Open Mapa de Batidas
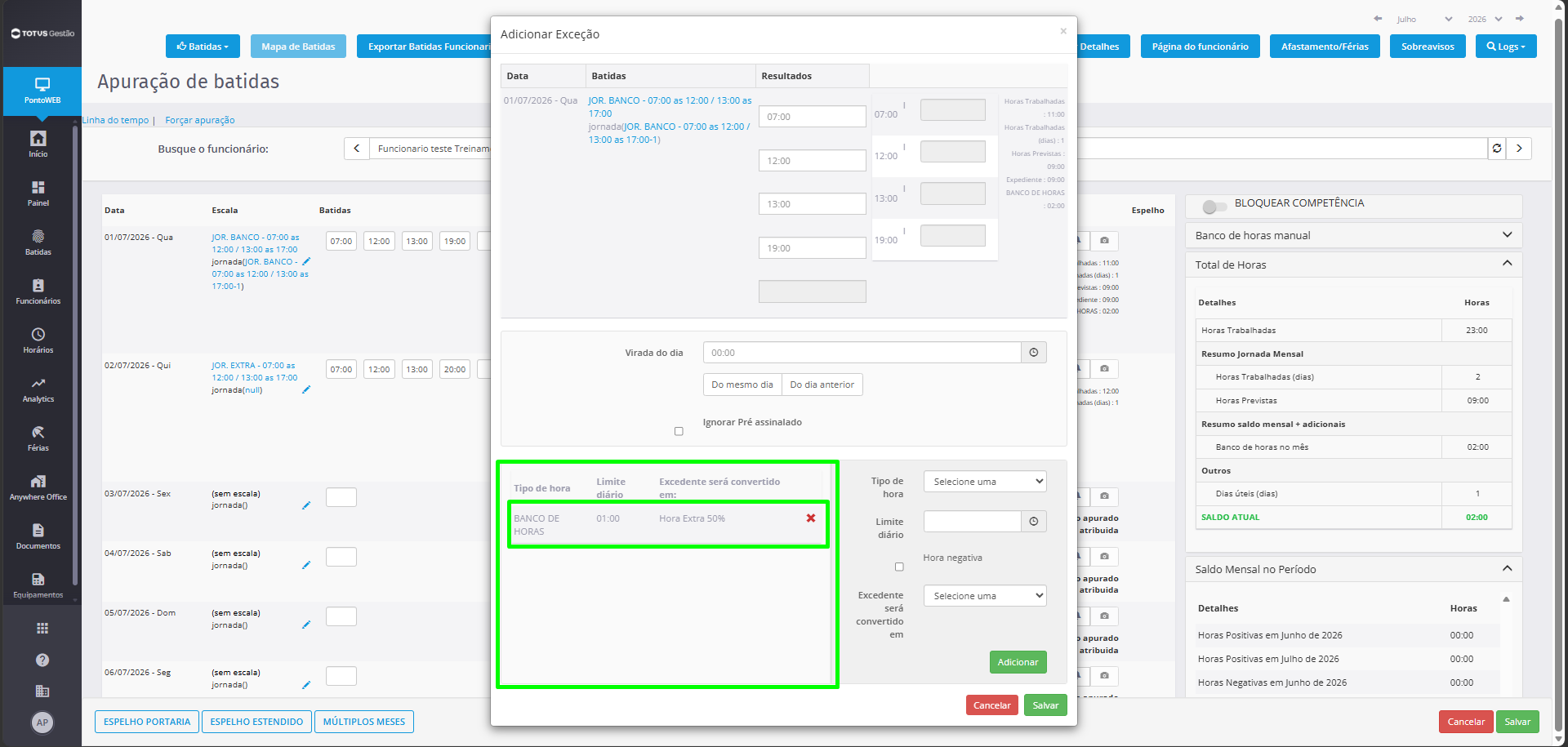The height and width of the screenshot is (747, 1568). (x=298, y=47)
